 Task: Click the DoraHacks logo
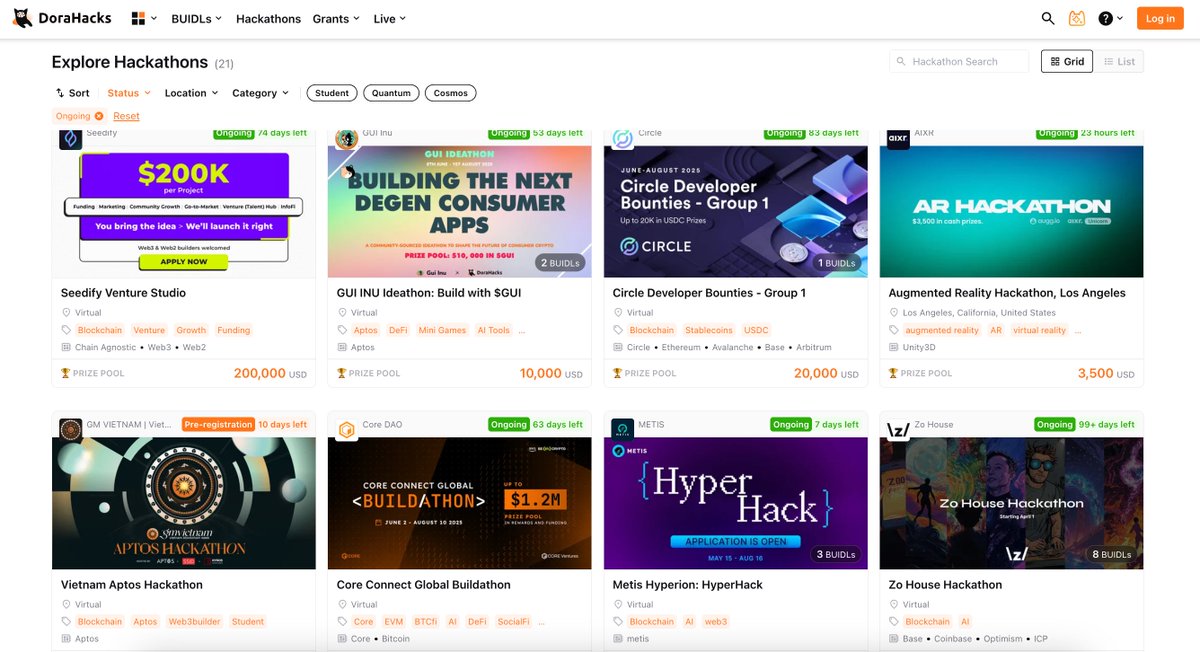[63, 18]
